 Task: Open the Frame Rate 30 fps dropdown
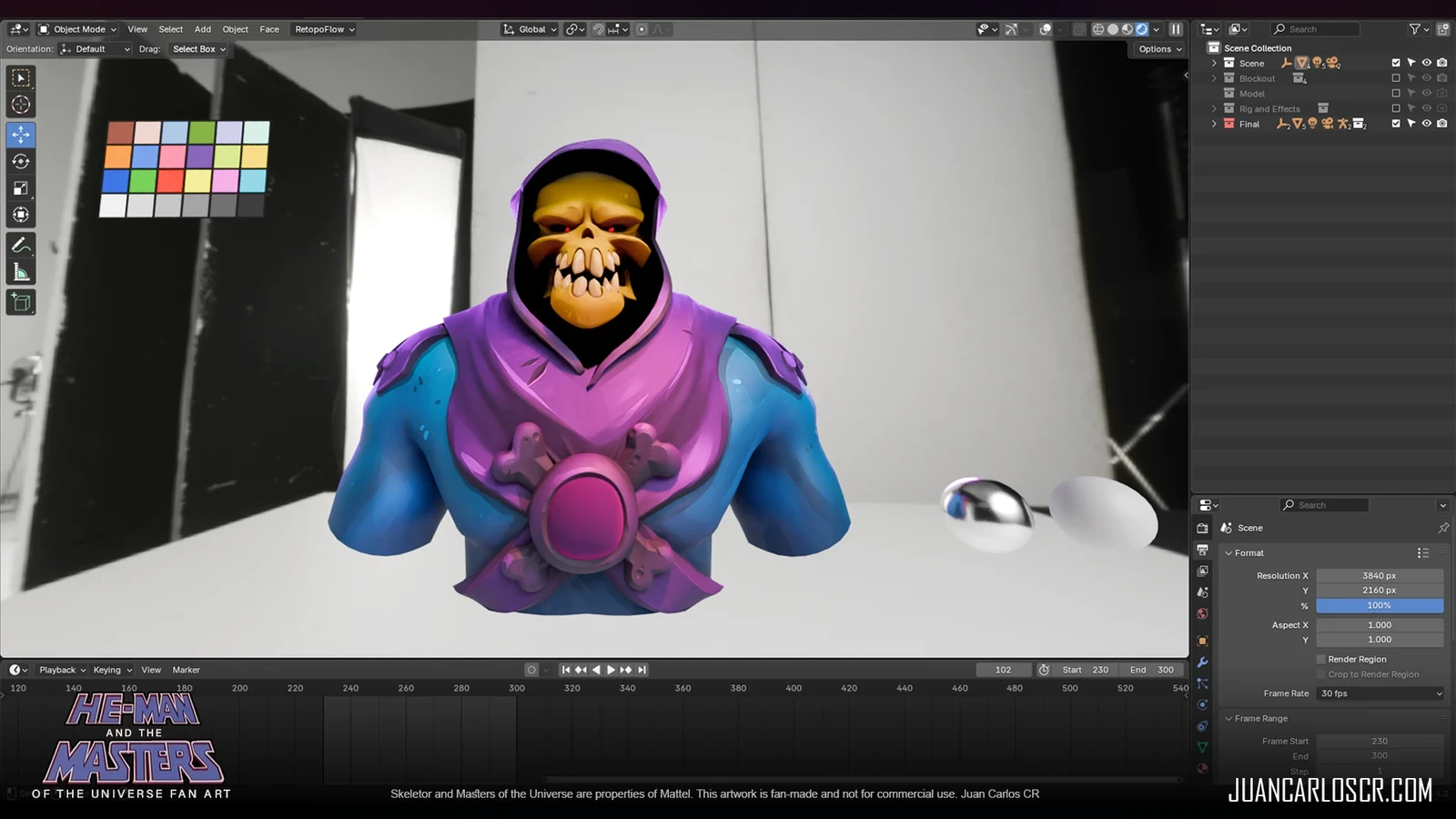pyautogui.click(x=1380, y=693)
